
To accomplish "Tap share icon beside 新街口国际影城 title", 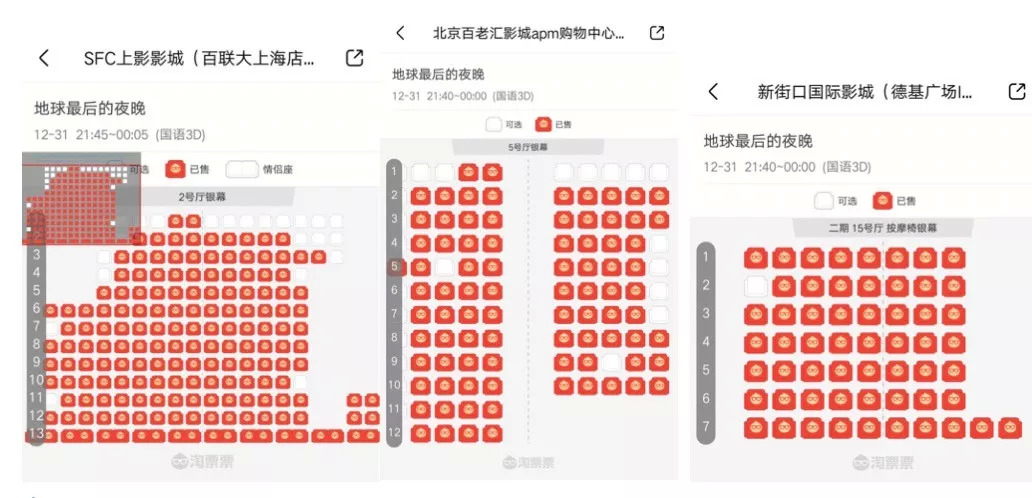I will click(1017, 91).
